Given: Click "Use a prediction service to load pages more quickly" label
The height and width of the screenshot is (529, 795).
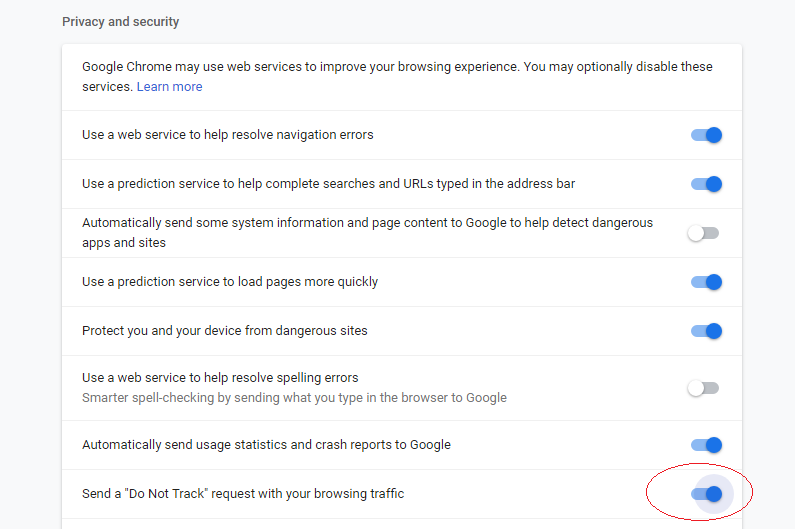Looking at the screenshot, I should tap(230, 282).
